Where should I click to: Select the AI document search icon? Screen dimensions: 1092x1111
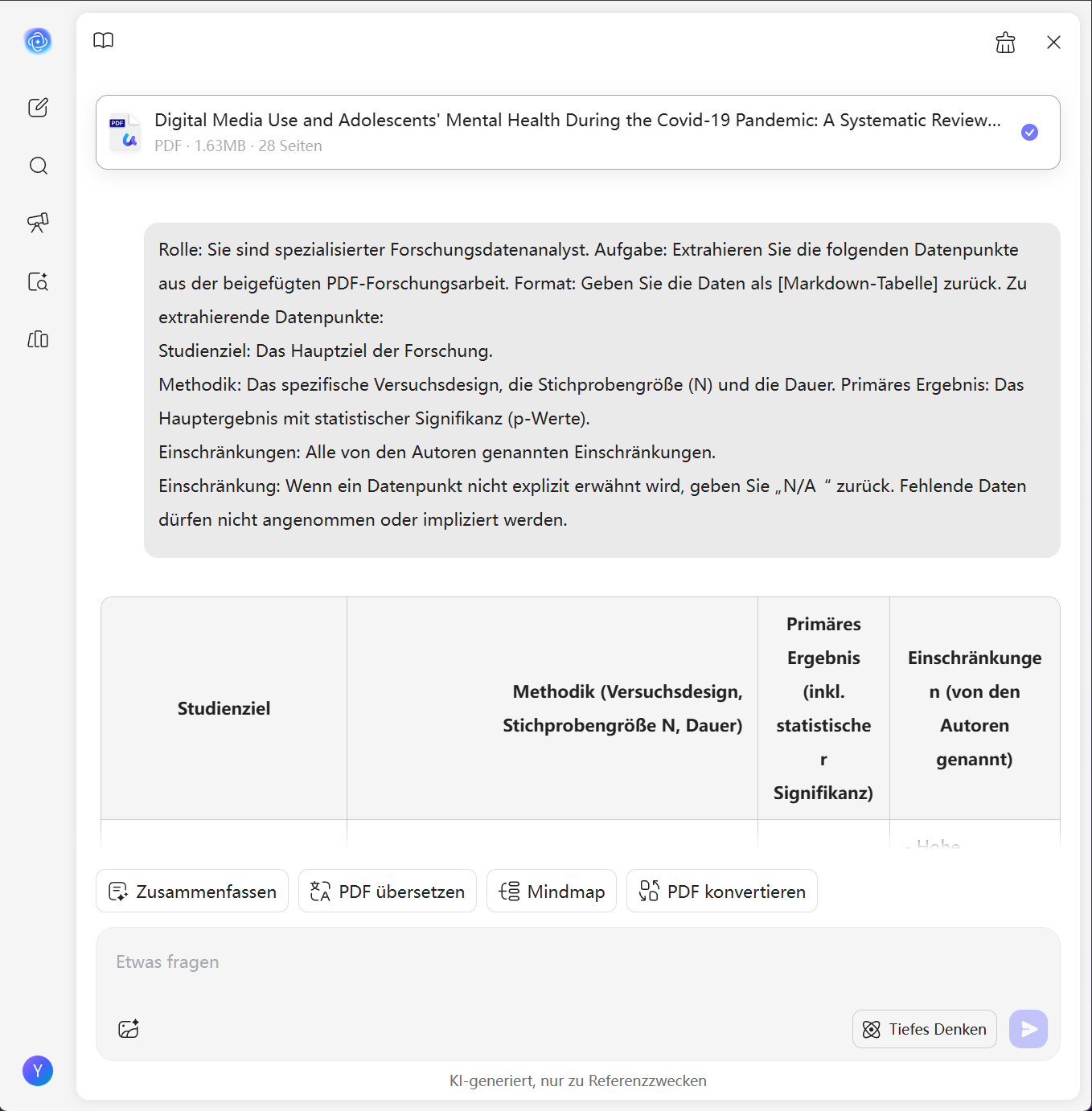[x=38, y=281]
